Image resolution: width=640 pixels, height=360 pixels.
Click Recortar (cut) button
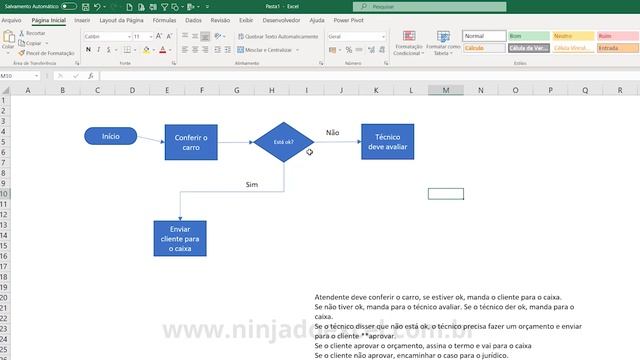(32, 33)
